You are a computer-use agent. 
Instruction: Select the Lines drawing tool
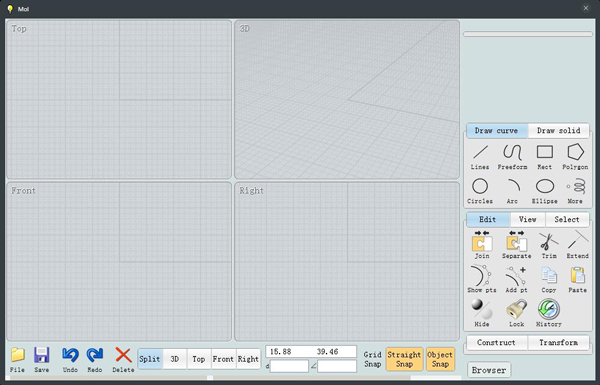[480, 157]
